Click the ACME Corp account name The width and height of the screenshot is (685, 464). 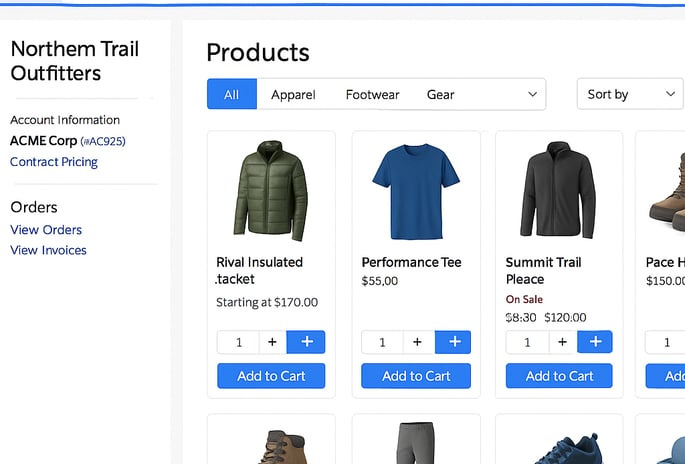tap(43, 141)
